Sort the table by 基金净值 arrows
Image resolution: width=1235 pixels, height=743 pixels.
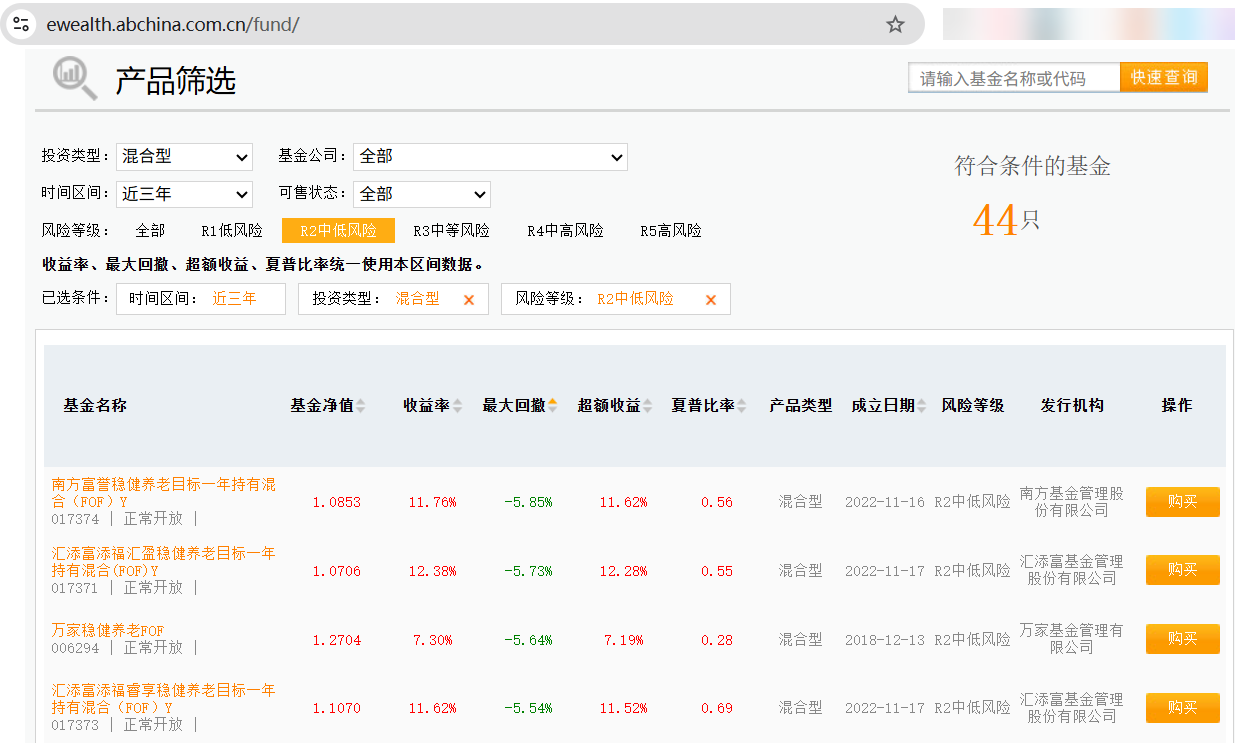(361, 406)
